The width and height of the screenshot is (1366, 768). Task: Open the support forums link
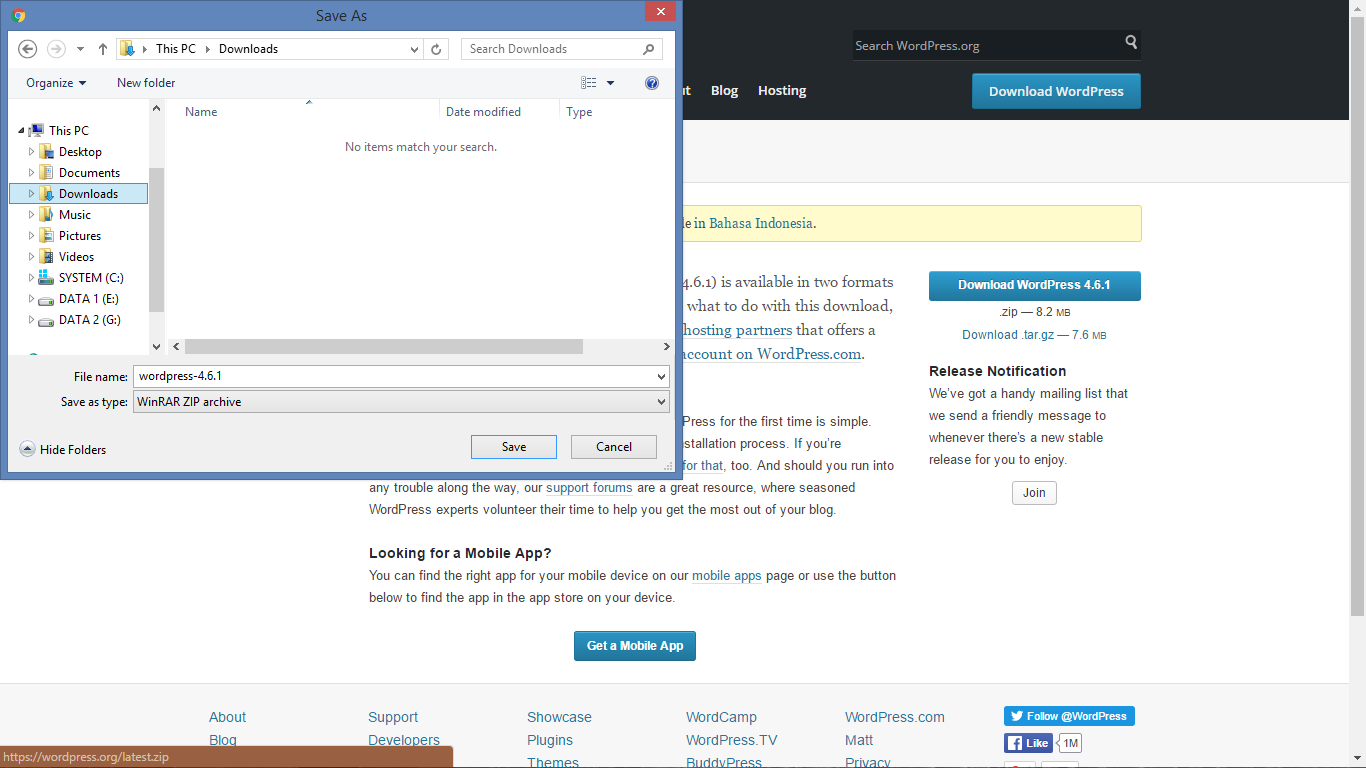coord(589,488)
